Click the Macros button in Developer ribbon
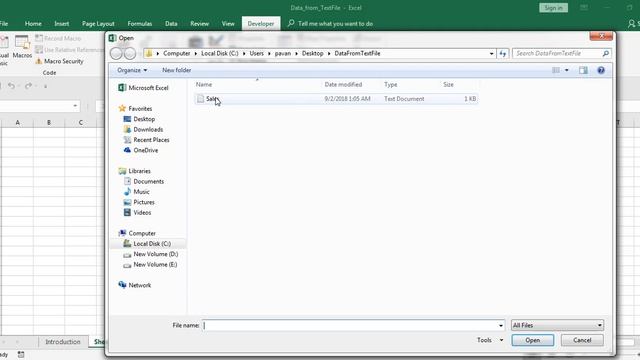Screen dimensions: 640x360 (22, 47)
